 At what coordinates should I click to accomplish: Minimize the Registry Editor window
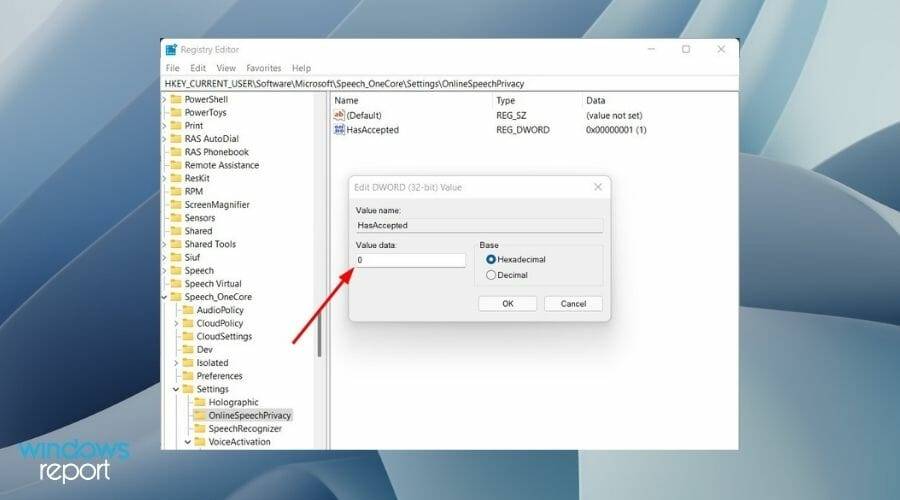[651, 49]
